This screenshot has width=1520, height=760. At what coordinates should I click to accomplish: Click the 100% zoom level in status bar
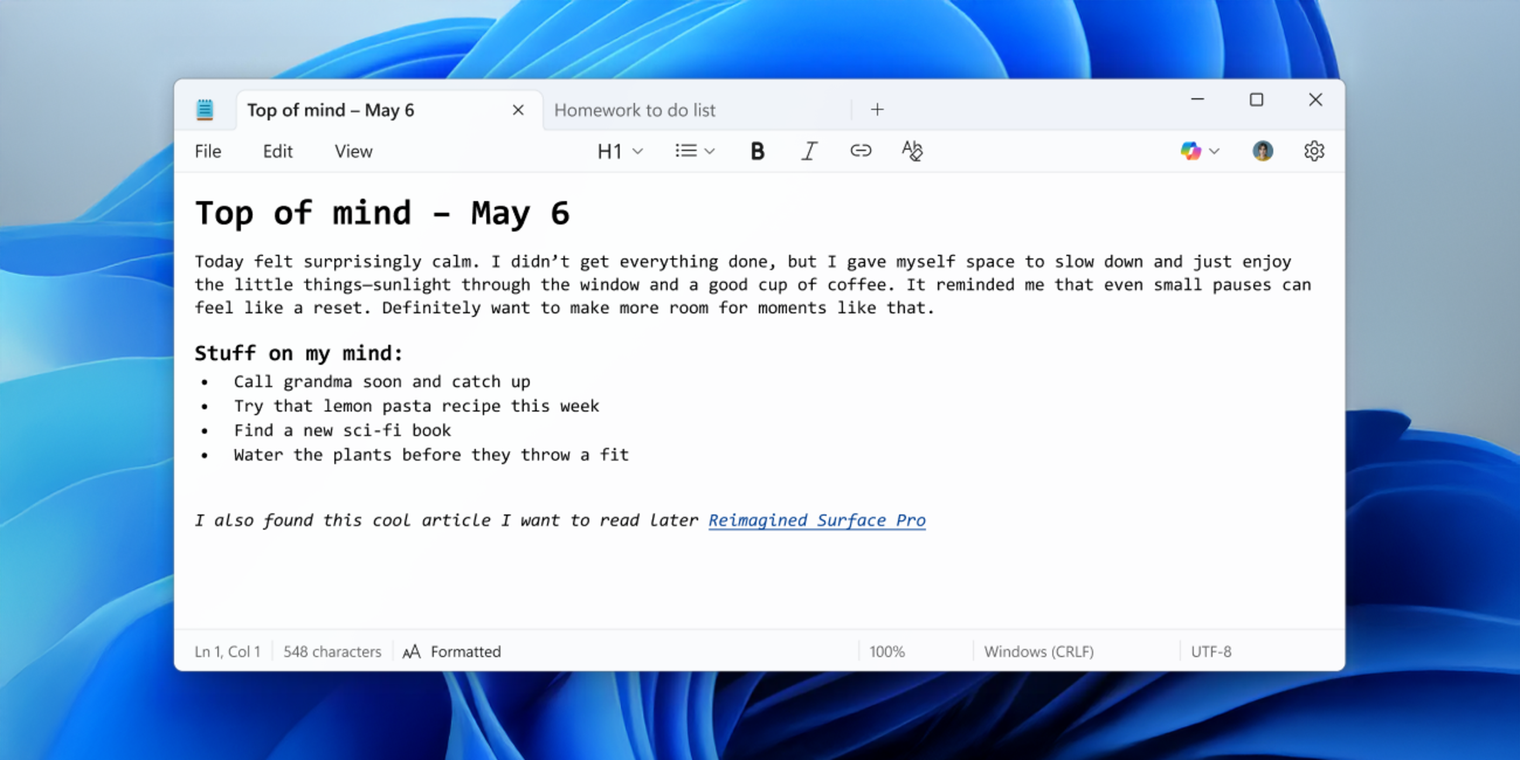(887, 652)
